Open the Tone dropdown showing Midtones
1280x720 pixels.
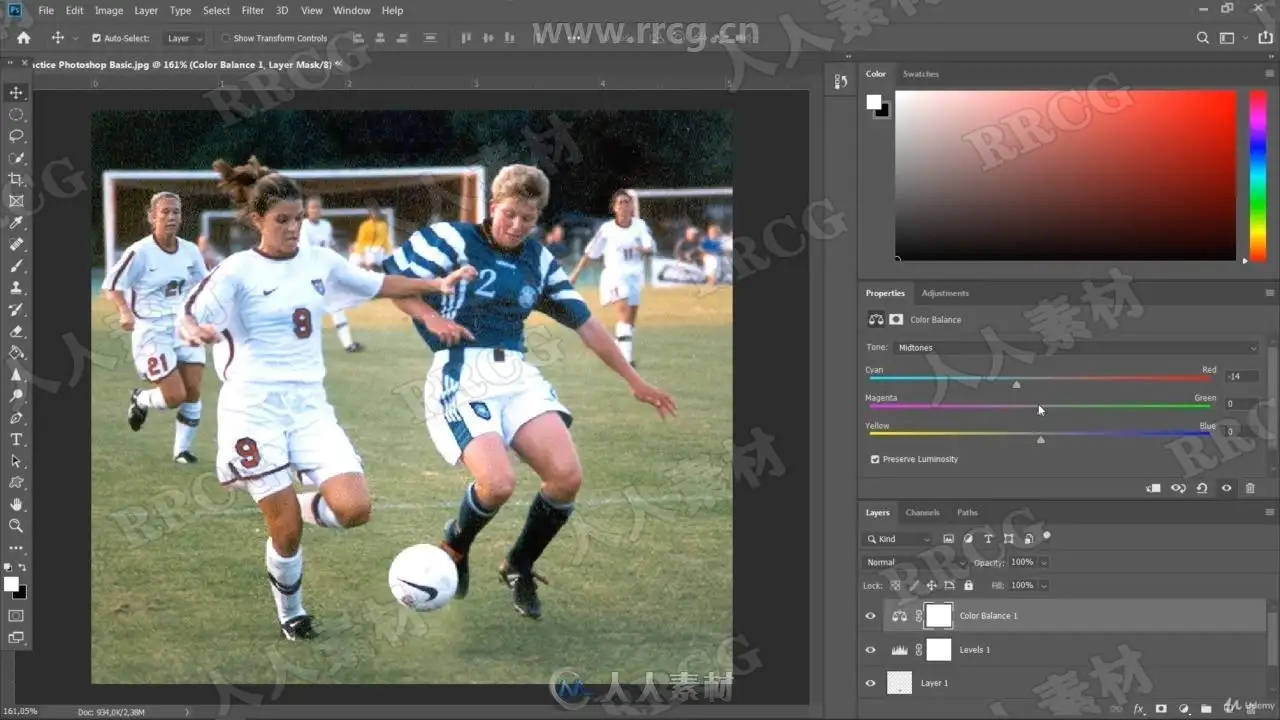(x=1076, y=348)
